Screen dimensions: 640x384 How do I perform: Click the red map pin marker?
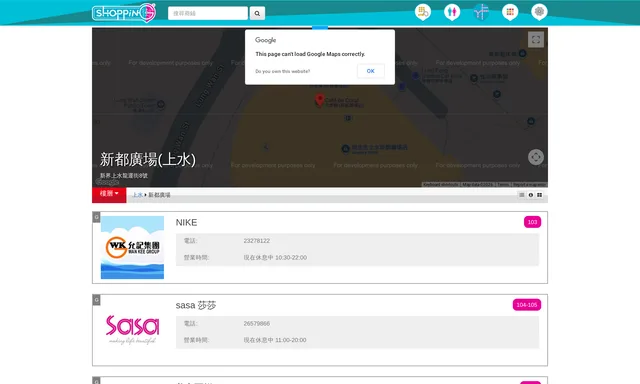[320, 100]
